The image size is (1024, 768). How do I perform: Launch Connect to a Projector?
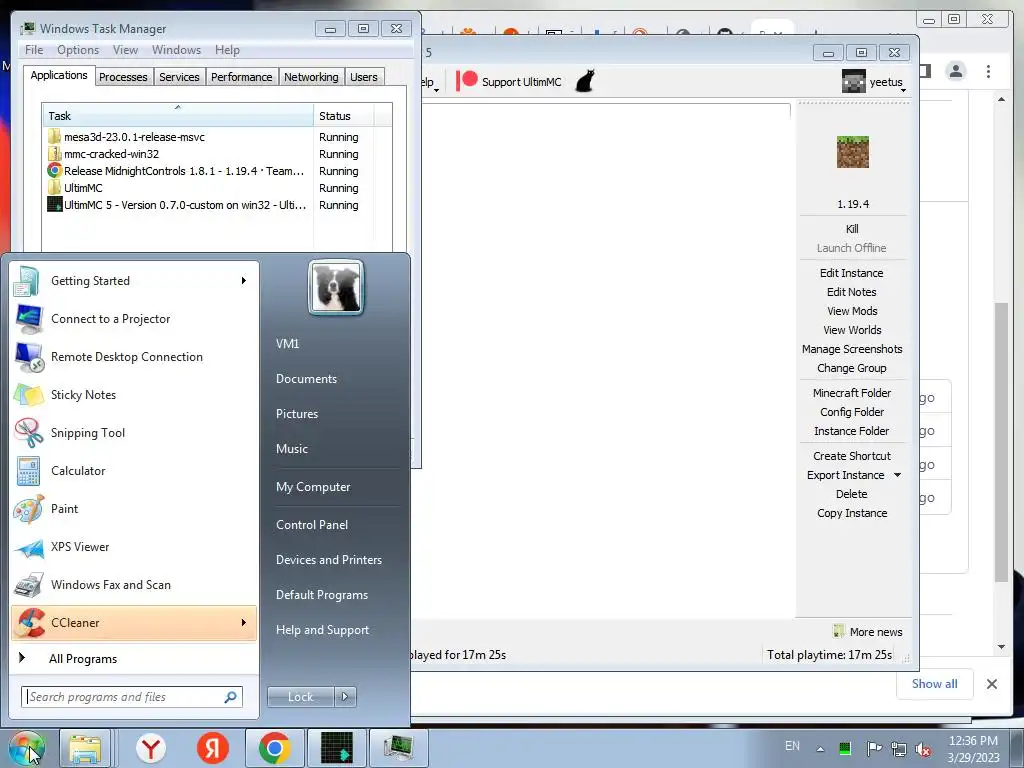[x=133, y=319]
